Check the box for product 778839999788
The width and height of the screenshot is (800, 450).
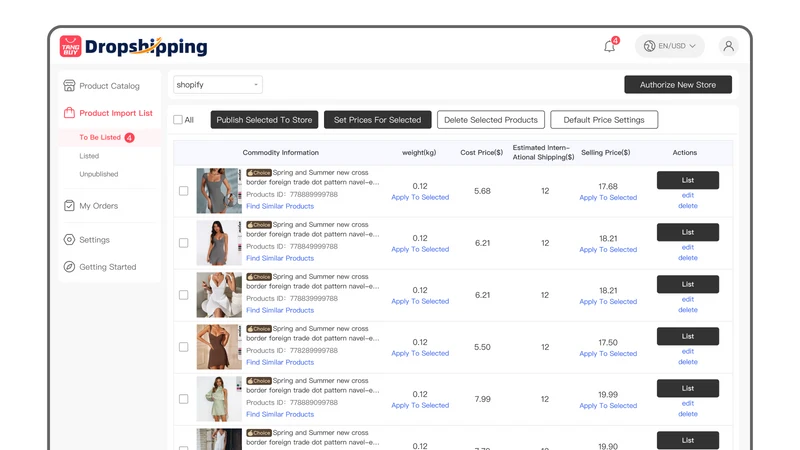coord(184,295)
